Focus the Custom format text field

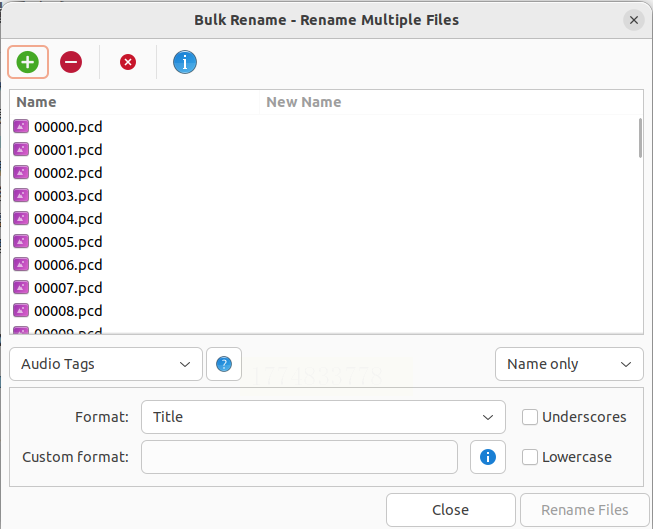299,457
